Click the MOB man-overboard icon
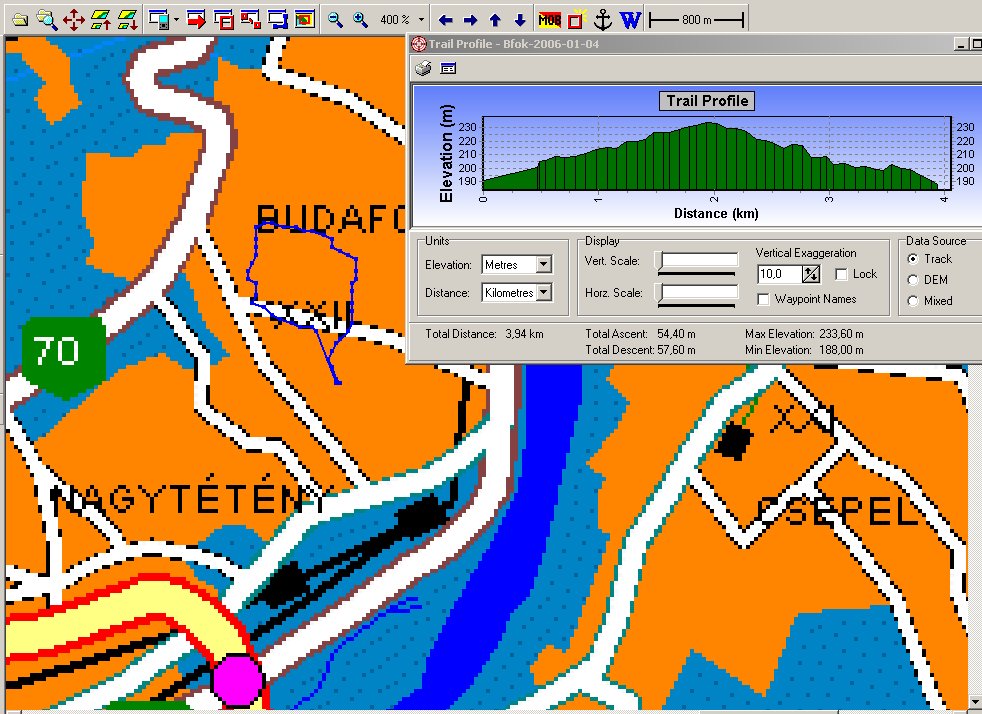 pyautogui.click(x=549, y=20)
